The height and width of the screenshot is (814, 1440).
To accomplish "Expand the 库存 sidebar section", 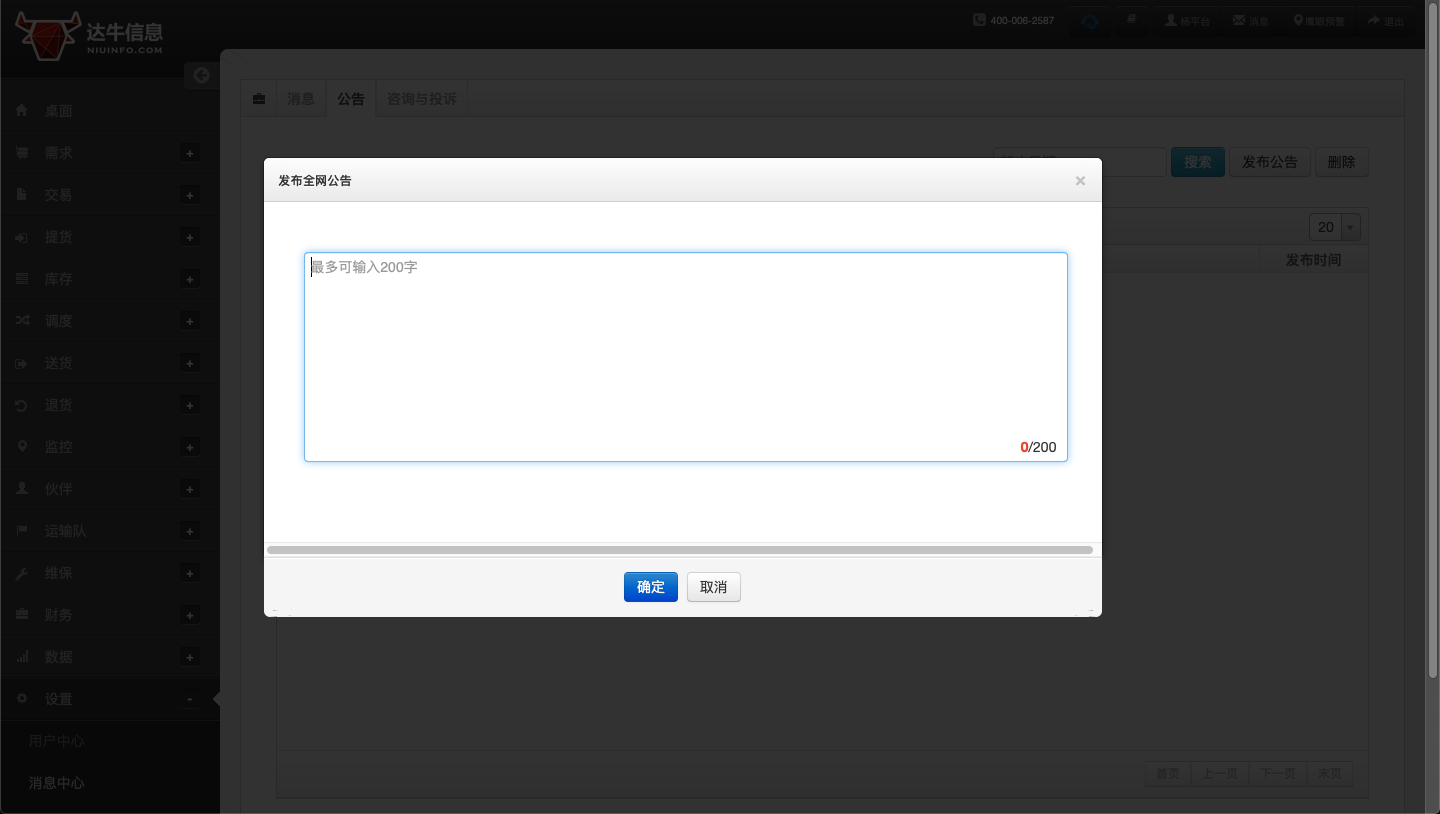I will point(189,279).
